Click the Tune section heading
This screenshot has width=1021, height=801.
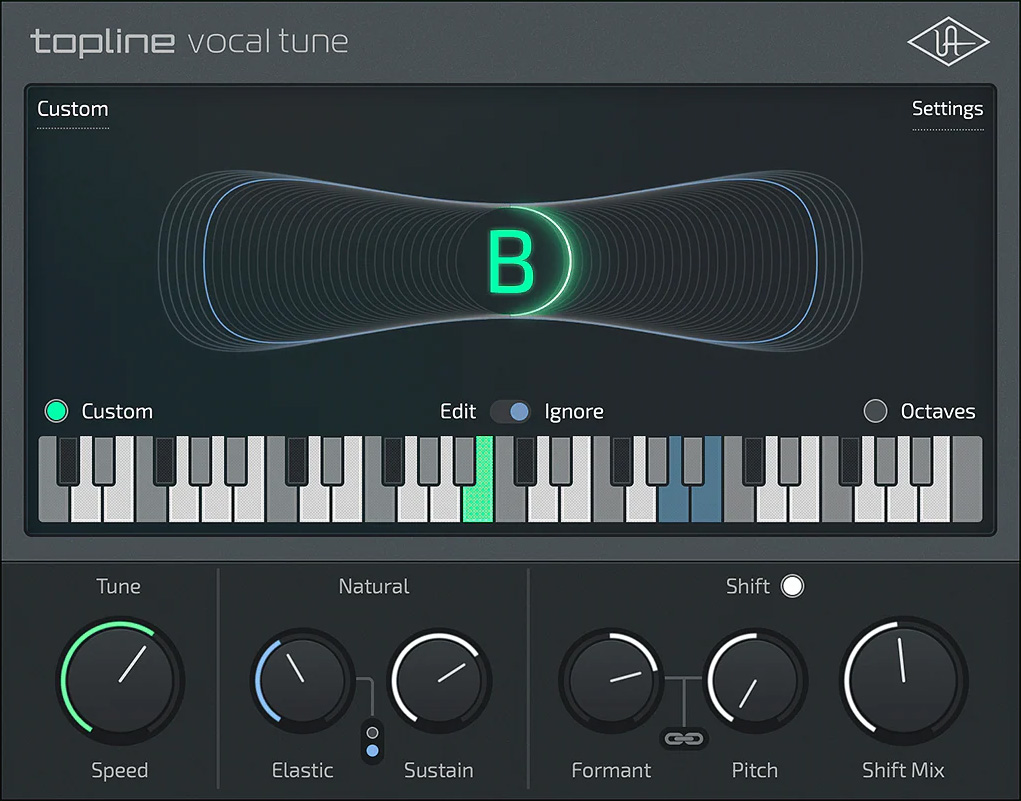[119, 586]
